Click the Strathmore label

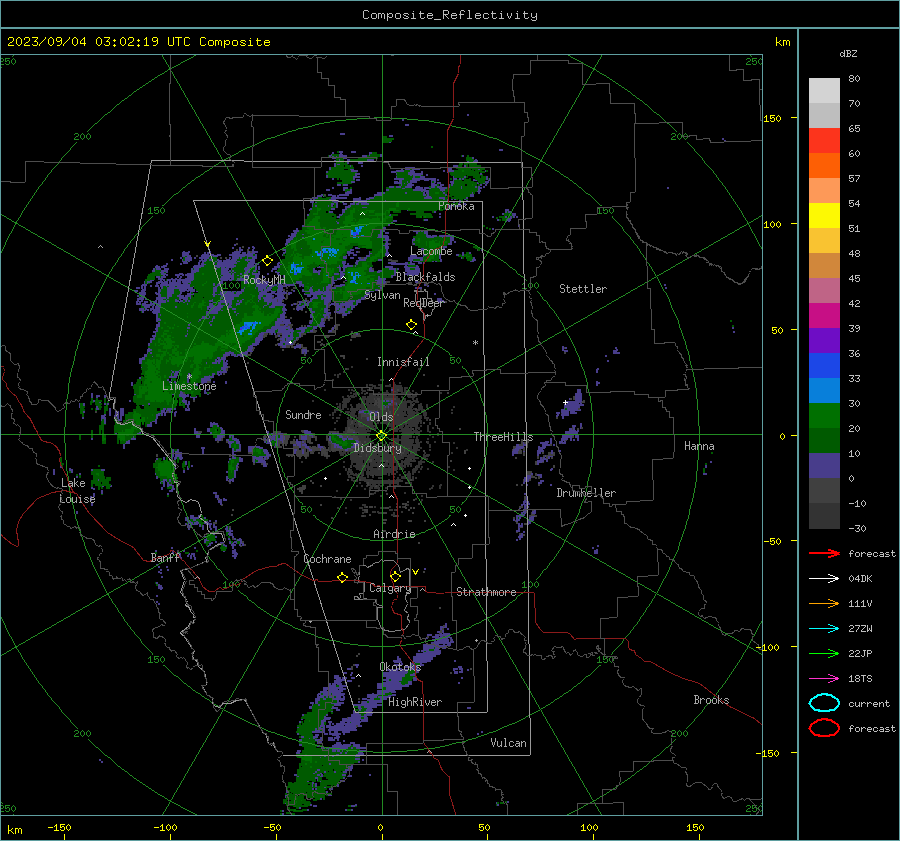[486, 592]
